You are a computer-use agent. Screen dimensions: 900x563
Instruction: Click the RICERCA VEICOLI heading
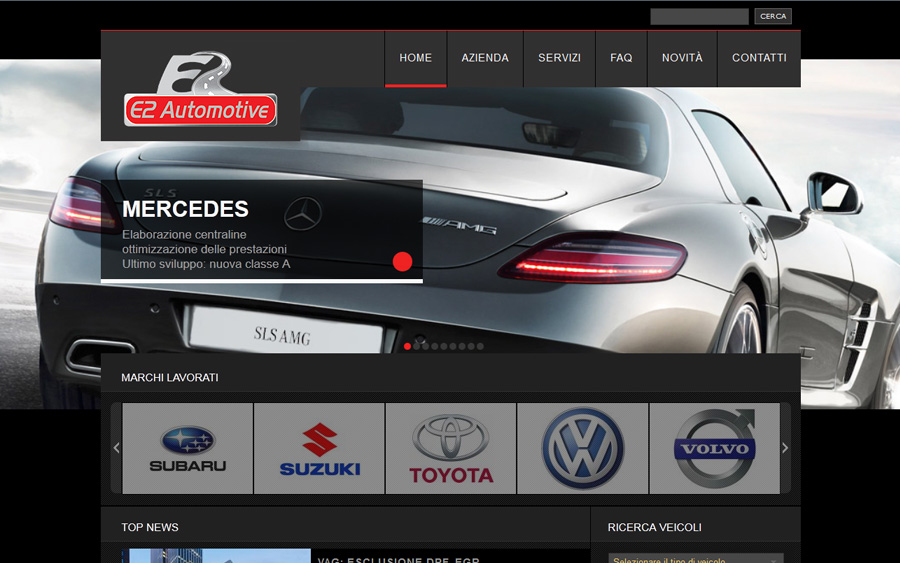coord(654,527)
